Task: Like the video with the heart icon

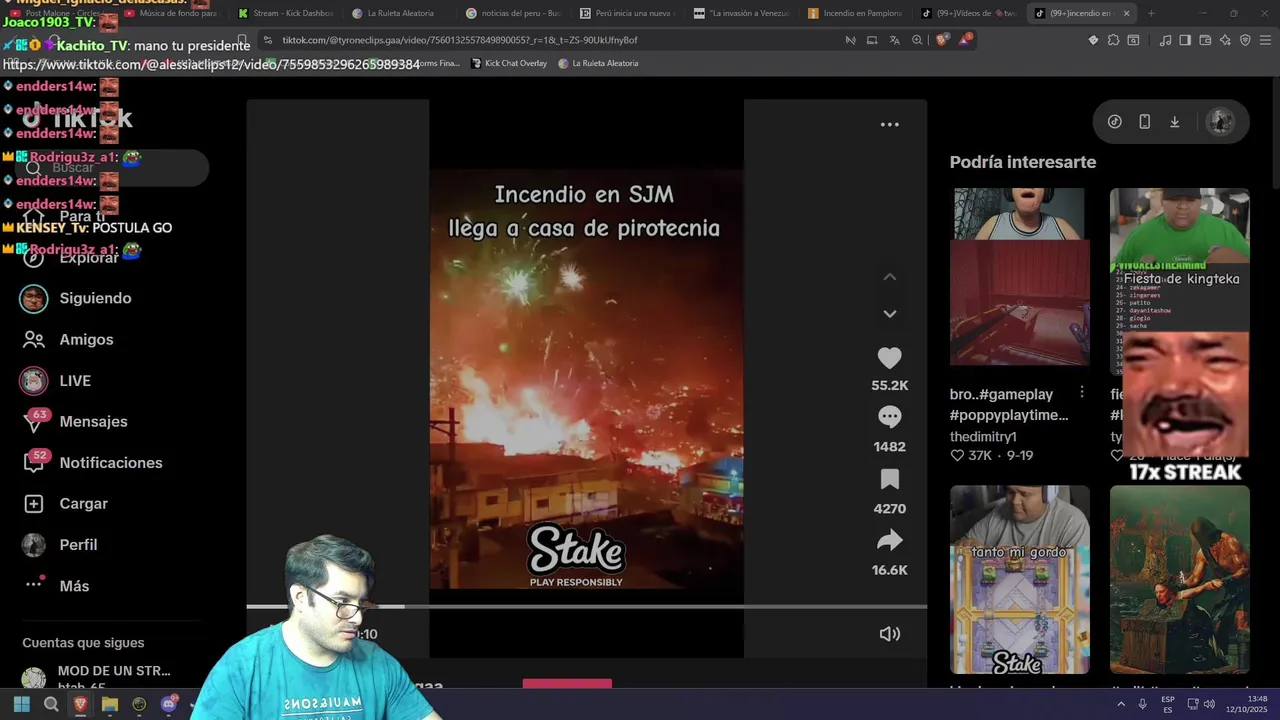Action: click(889, 357)
